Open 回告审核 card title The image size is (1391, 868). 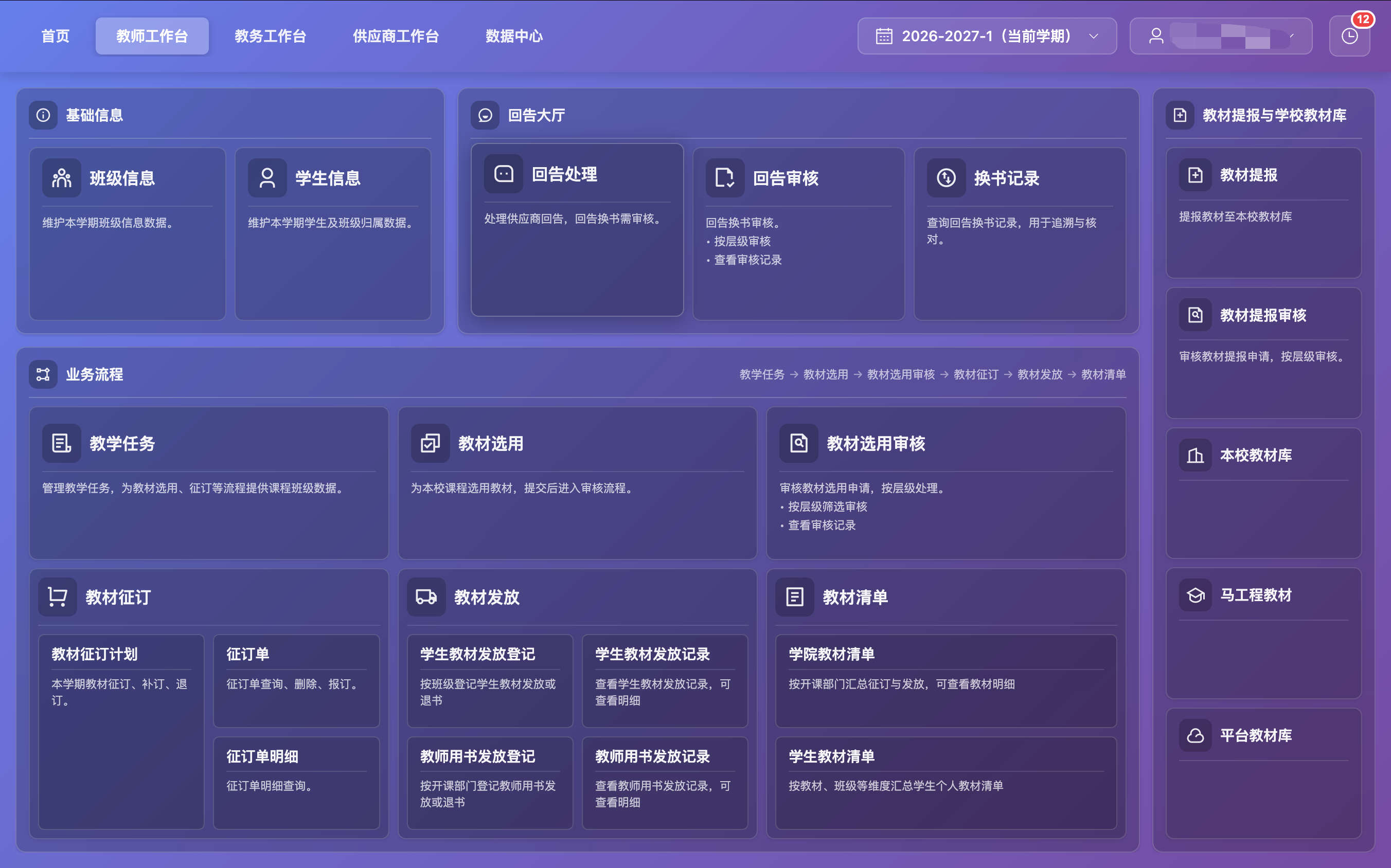(786, 178)
